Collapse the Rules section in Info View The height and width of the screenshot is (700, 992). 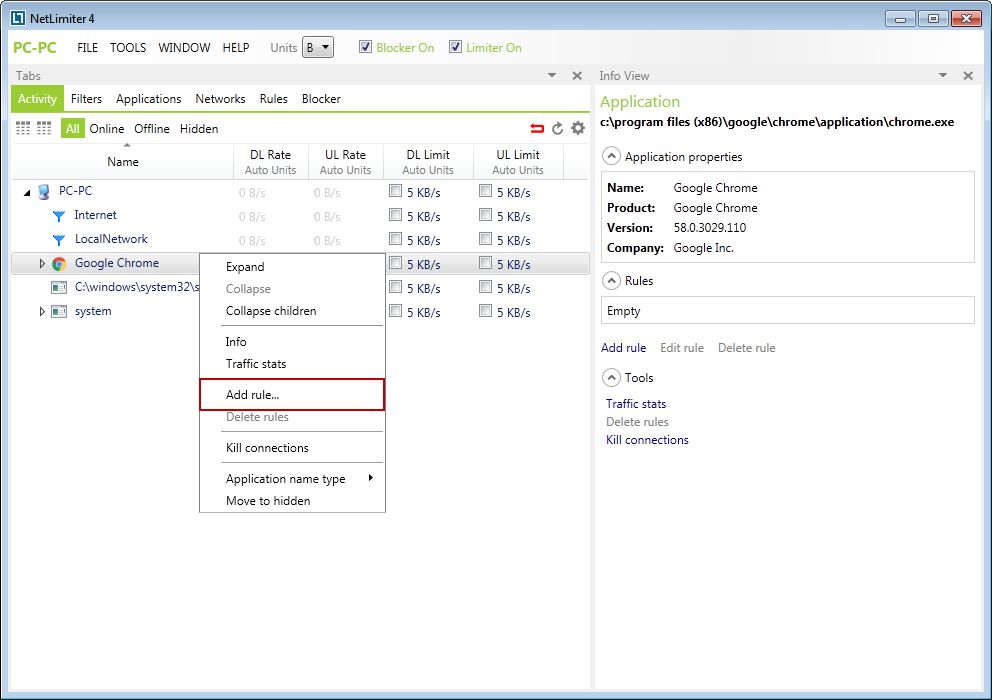[x=611, y=280]
